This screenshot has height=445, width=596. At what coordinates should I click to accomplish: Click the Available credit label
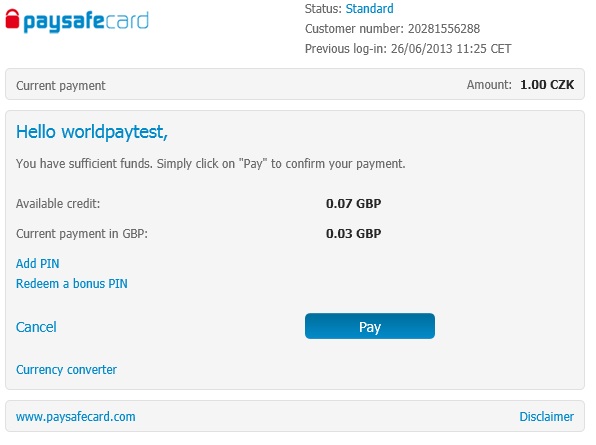click(x=58, y=204)
